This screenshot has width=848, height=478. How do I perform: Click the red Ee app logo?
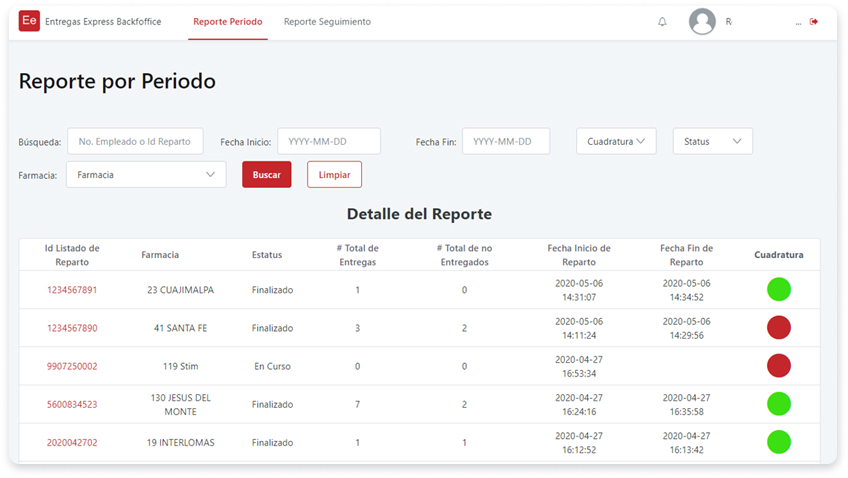tap(29, 21)
